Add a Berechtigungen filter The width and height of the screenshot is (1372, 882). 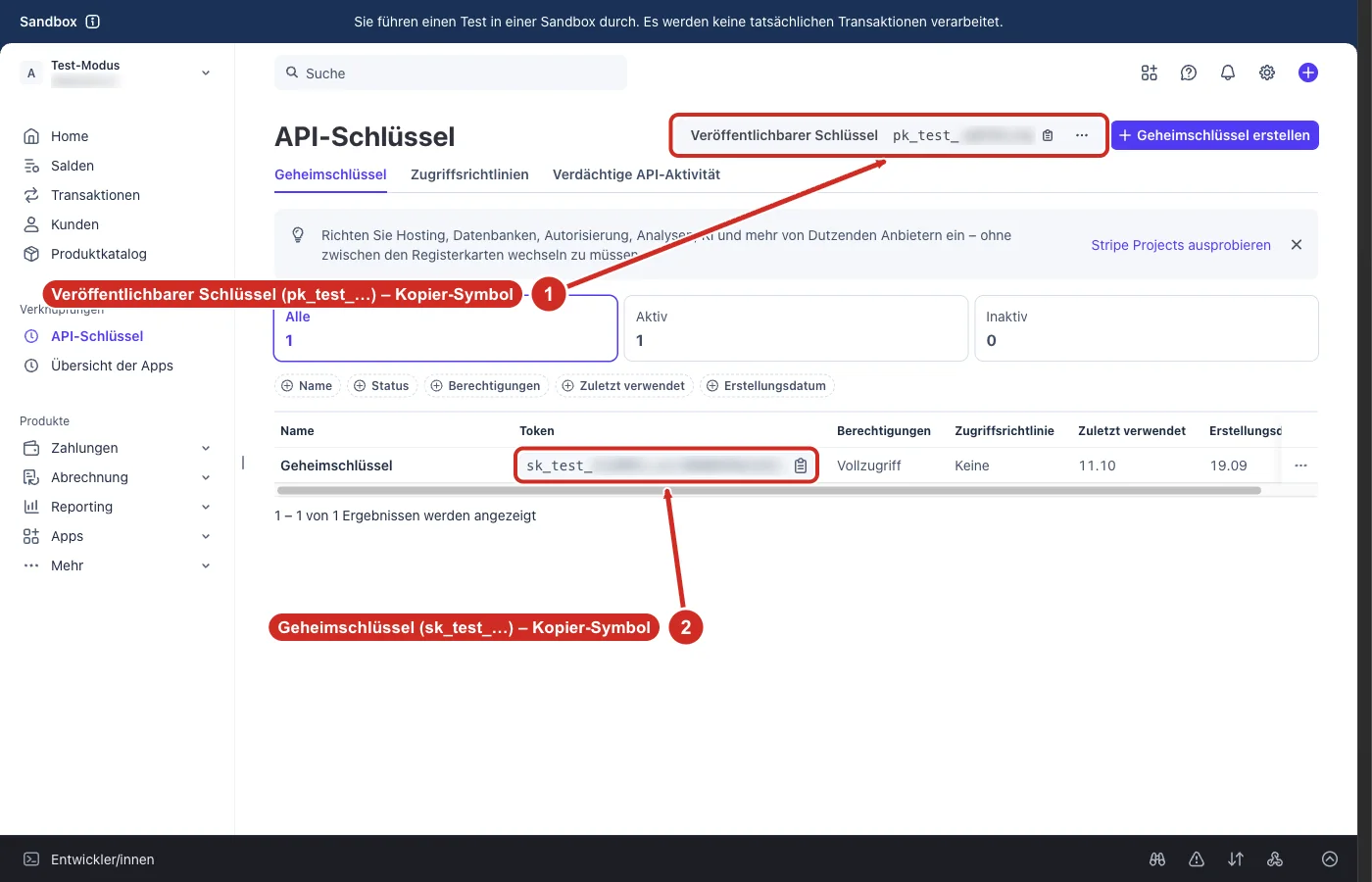click(x=485, y=386)
